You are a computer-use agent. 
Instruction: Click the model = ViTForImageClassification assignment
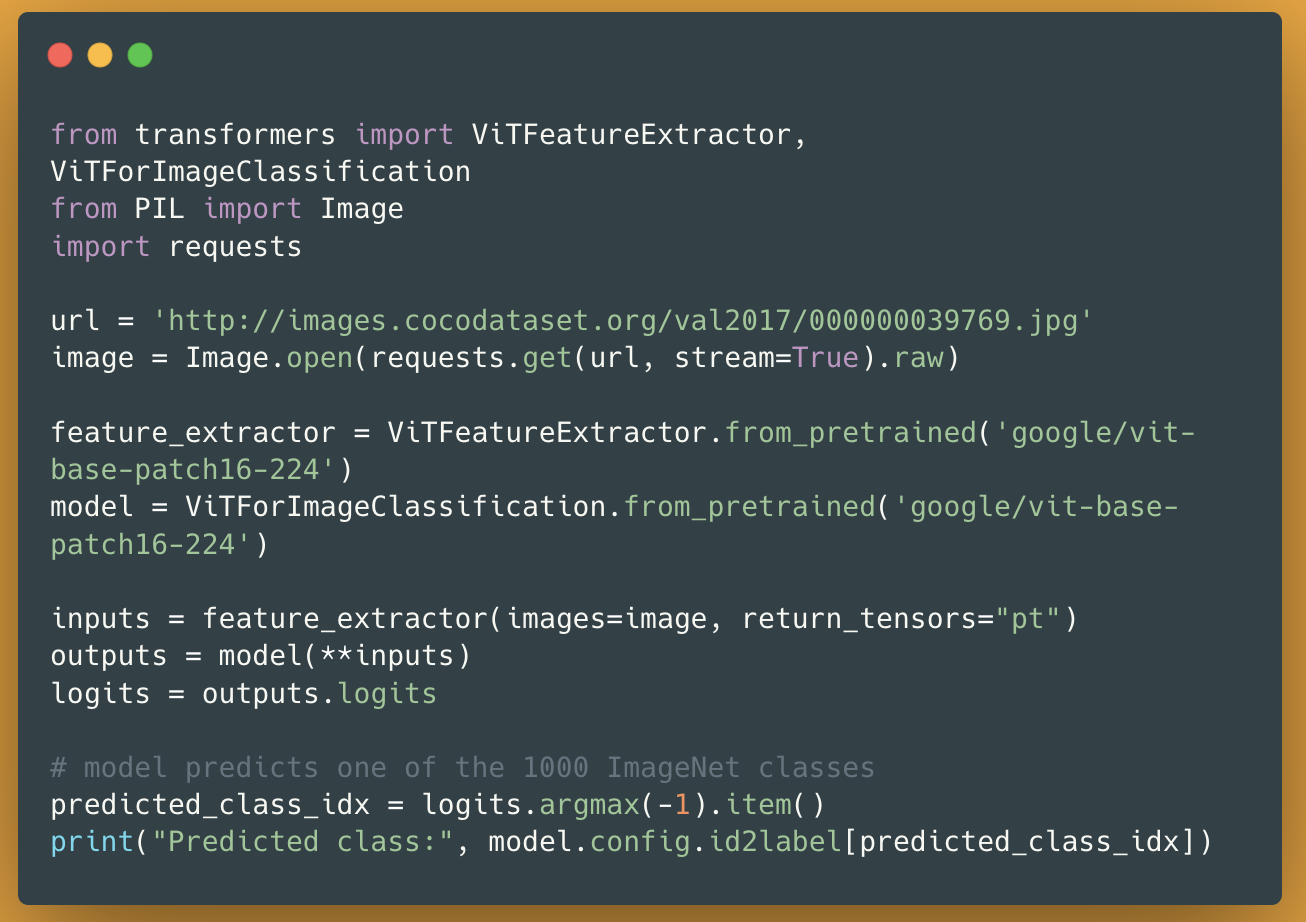point(328,507)
